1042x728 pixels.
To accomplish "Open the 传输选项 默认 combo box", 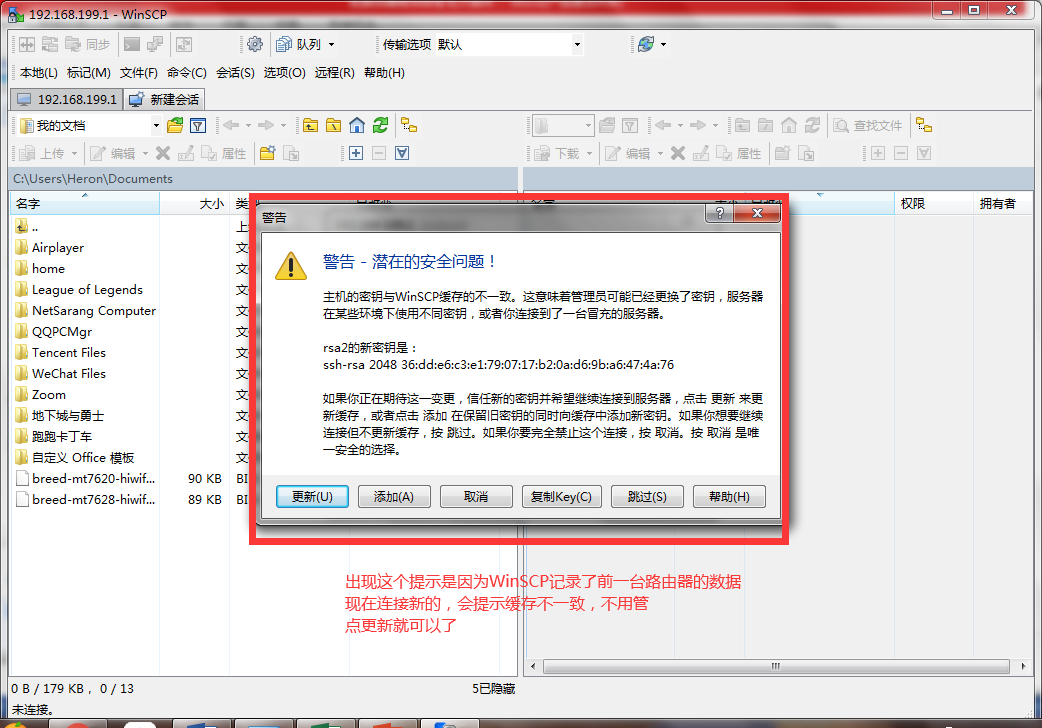I will 509,45.
